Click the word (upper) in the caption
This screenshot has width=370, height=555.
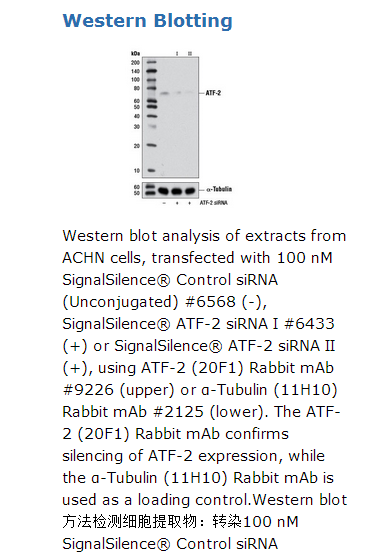147,390
